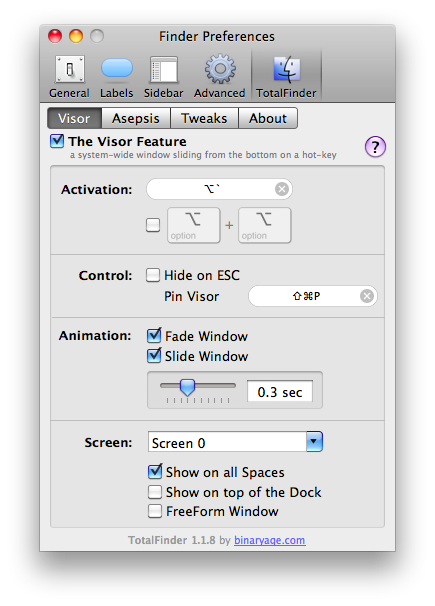Enable the double option key activation checkbox
The image size is (435, 606).
click(x=153, y=225)
